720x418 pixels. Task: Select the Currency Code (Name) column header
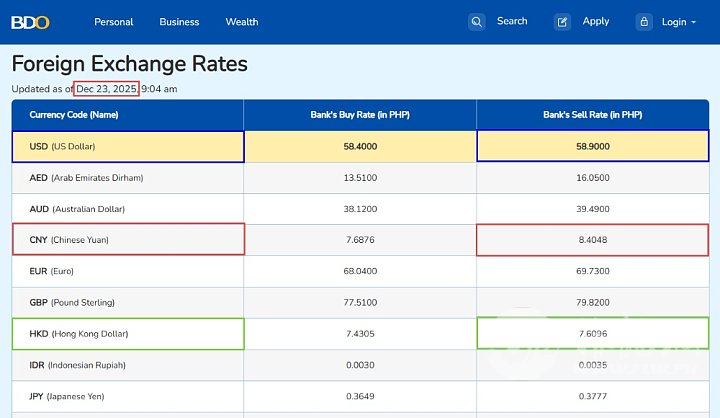74,115
